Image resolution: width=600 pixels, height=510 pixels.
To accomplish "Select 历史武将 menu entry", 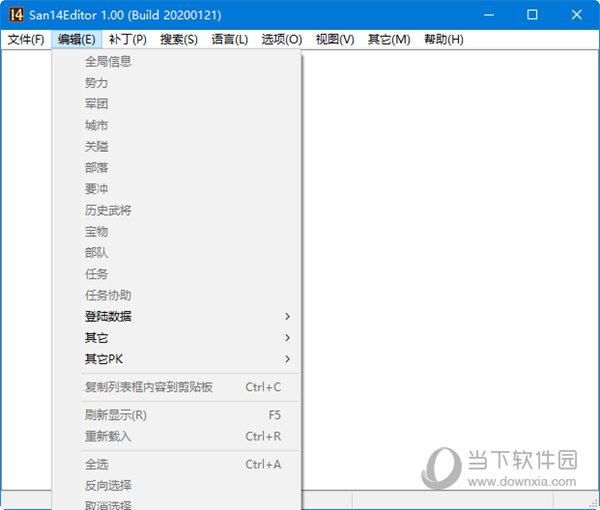I will [176, 210].
